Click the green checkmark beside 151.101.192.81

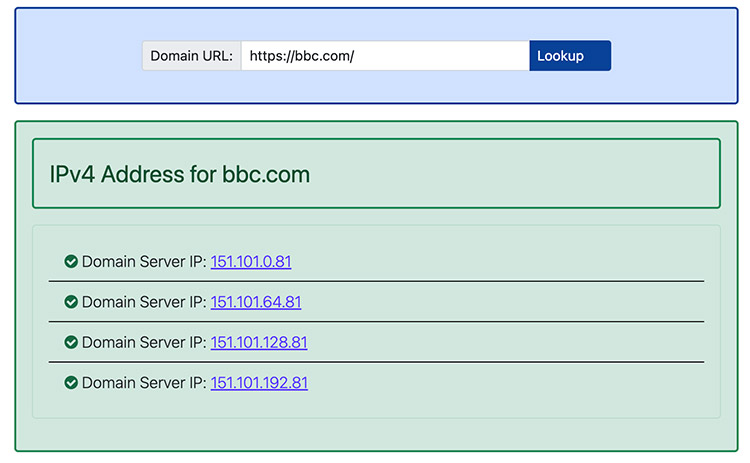point(71,382)
